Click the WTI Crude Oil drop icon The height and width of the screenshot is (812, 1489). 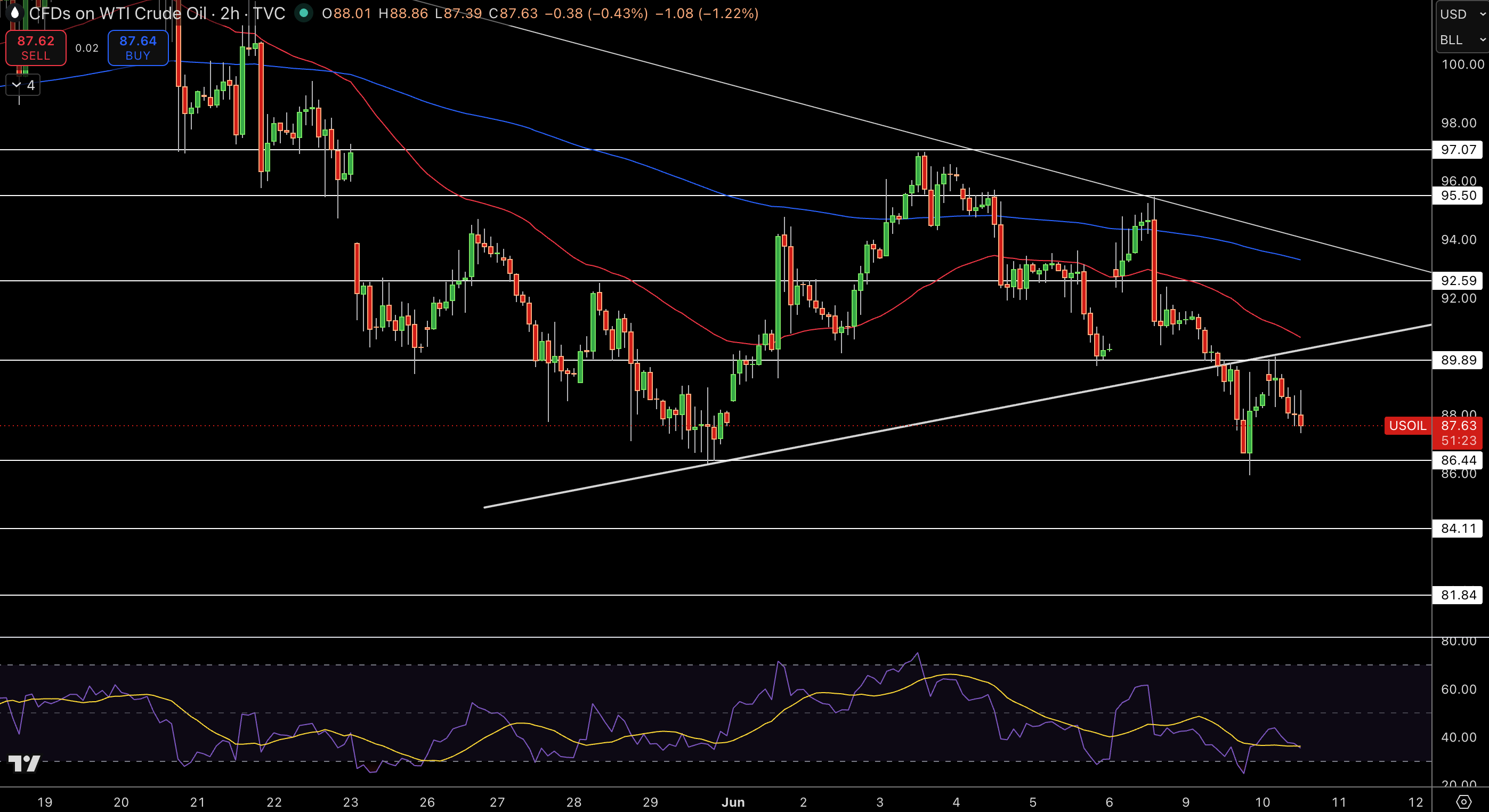pos(14,13)
